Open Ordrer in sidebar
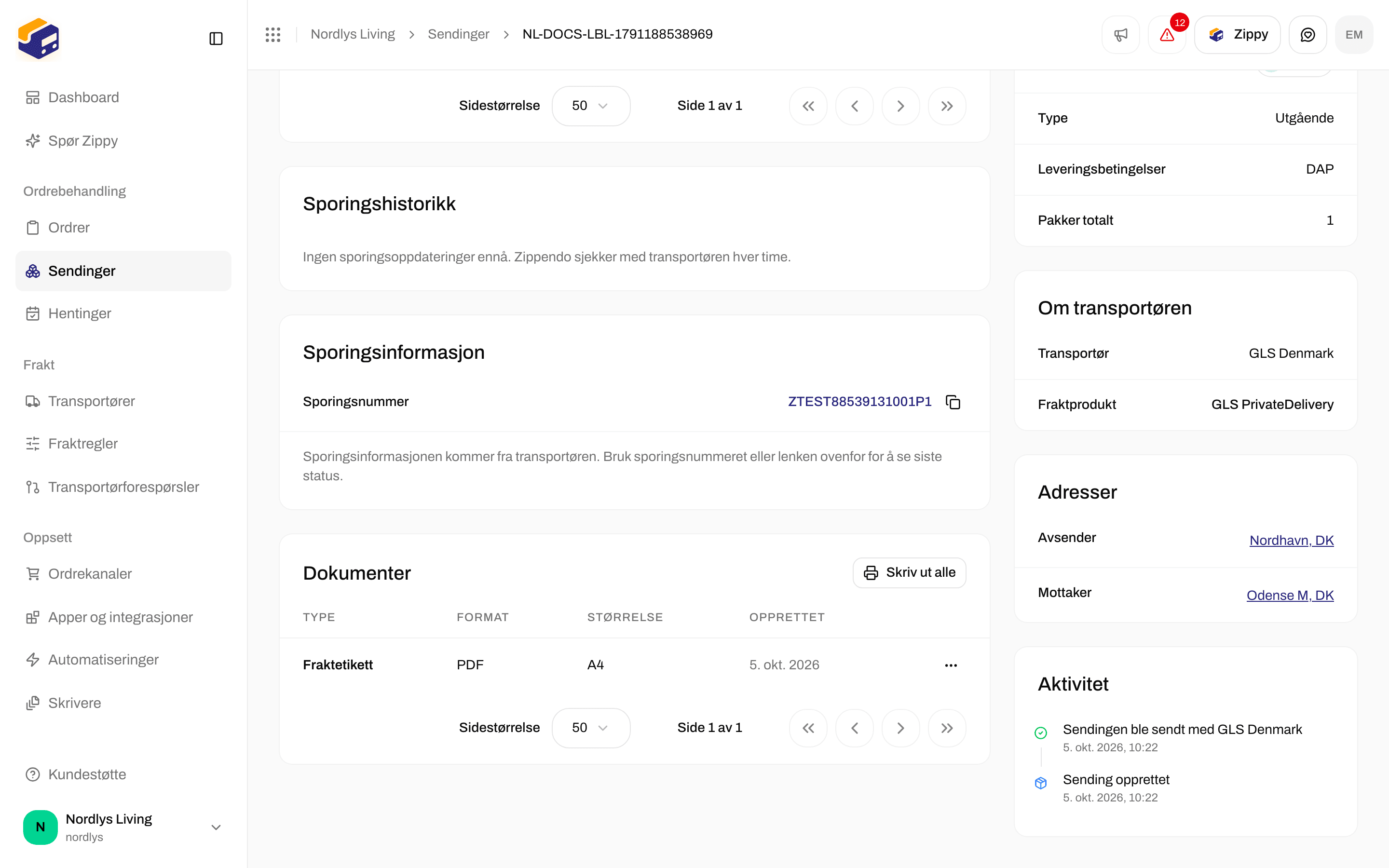1389x868 pixels. click(123, 227)
